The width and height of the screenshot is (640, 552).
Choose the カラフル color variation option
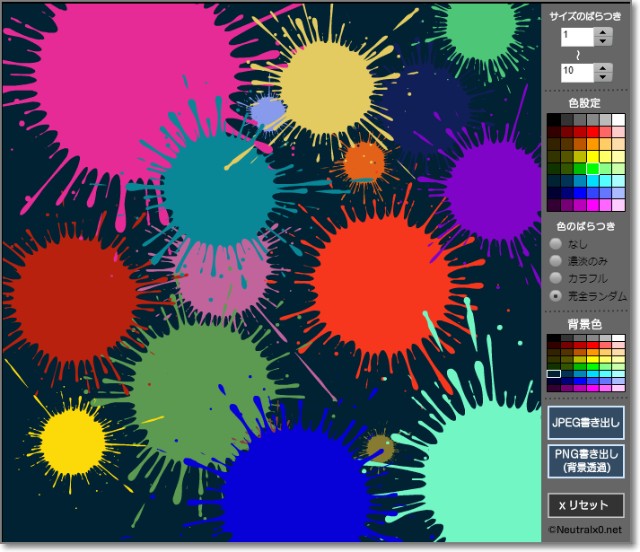pyautogui.click(x=555, y=279)
